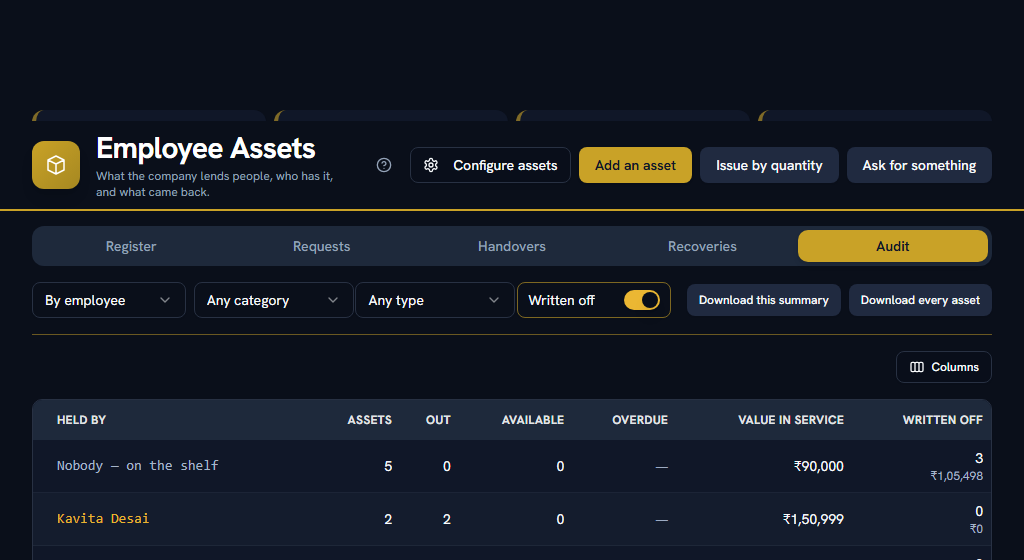The height and width of the screenshot is (560, 1024).
Task: Click Issue by quantity button
Action: tap(769, 165)
